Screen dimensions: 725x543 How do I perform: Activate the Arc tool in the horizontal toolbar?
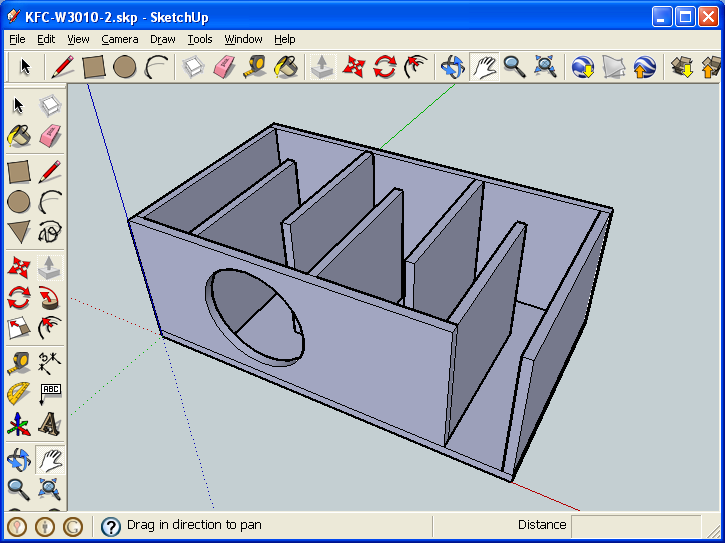(x=156, y=67)
